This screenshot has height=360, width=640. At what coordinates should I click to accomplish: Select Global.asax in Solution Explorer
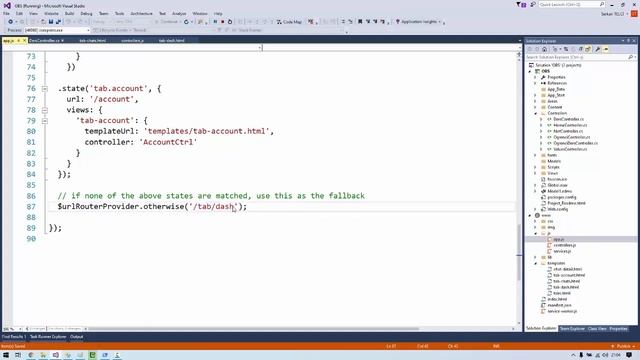pyautogui.click(x=557, y=185)
